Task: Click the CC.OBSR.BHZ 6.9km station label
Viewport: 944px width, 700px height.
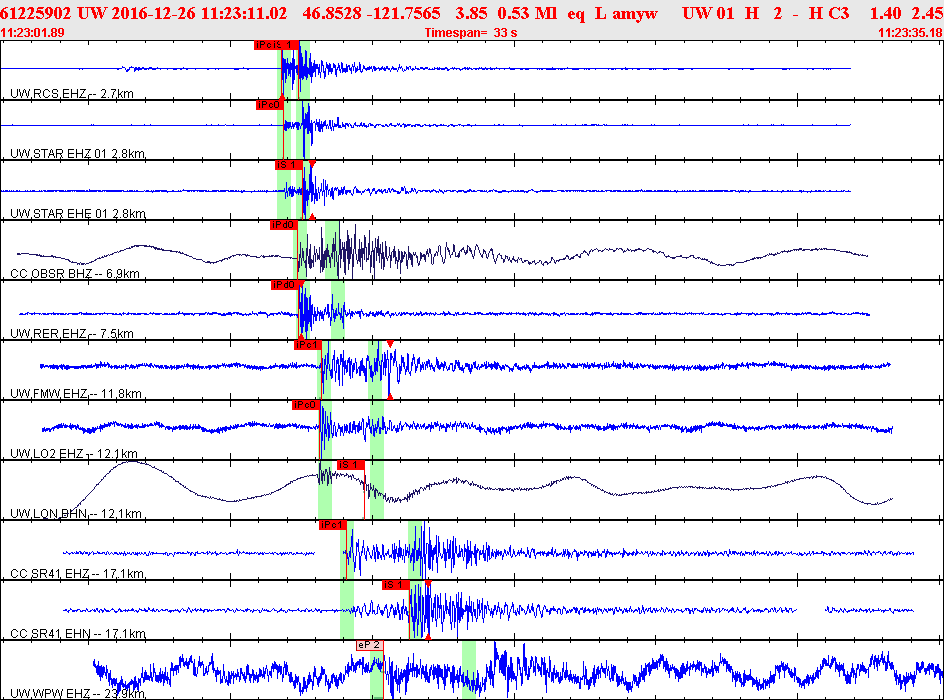Action: [x=75, y=273]
